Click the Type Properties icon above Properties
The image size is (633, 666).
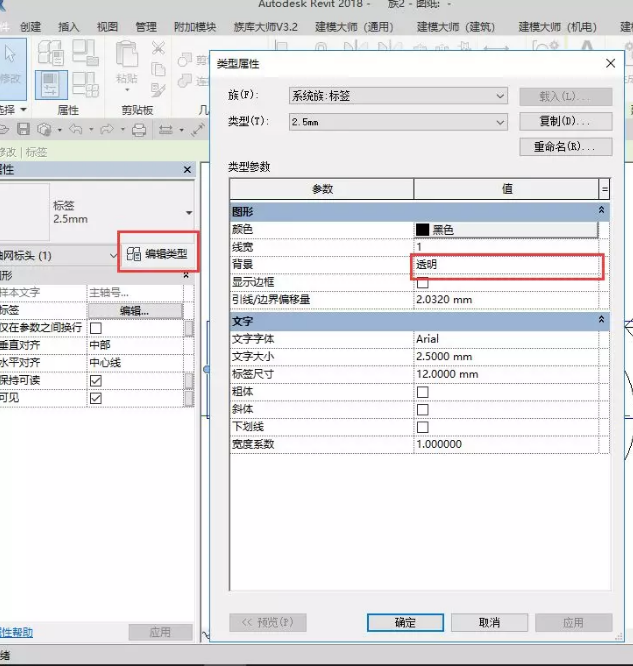point(52,52)
